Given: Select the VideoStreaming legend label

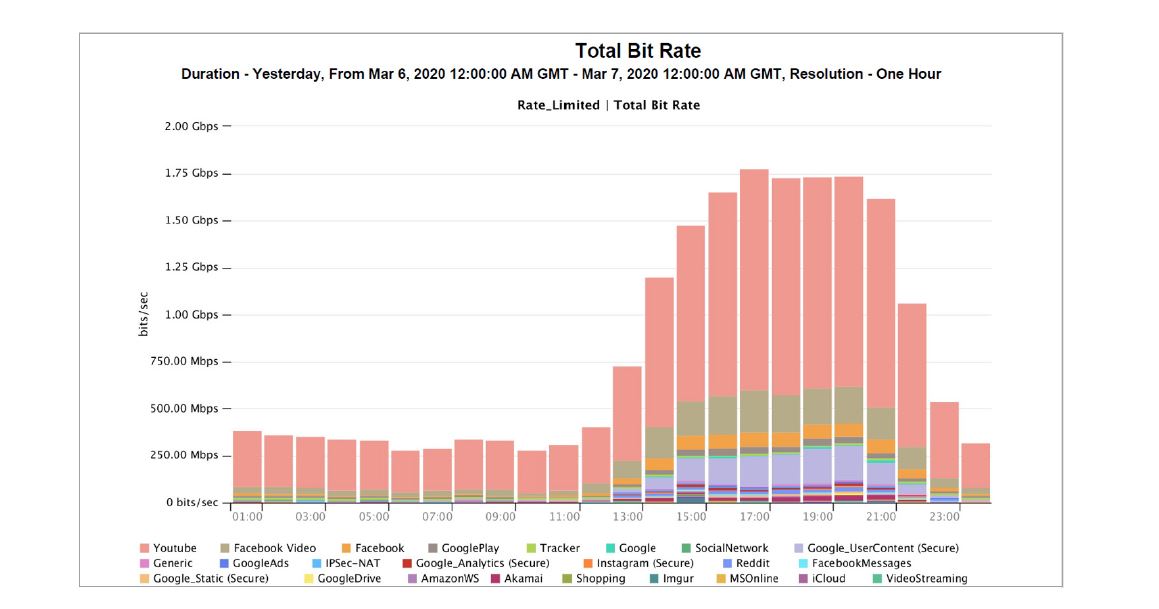Looking at the screenshot, I should pos(926,578).
